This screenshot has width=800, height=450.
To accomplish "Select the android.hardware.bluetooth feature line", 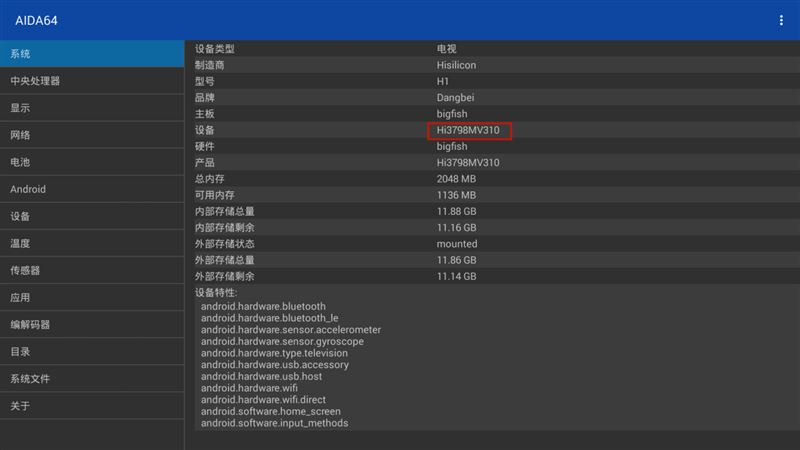I will [263, 306].
